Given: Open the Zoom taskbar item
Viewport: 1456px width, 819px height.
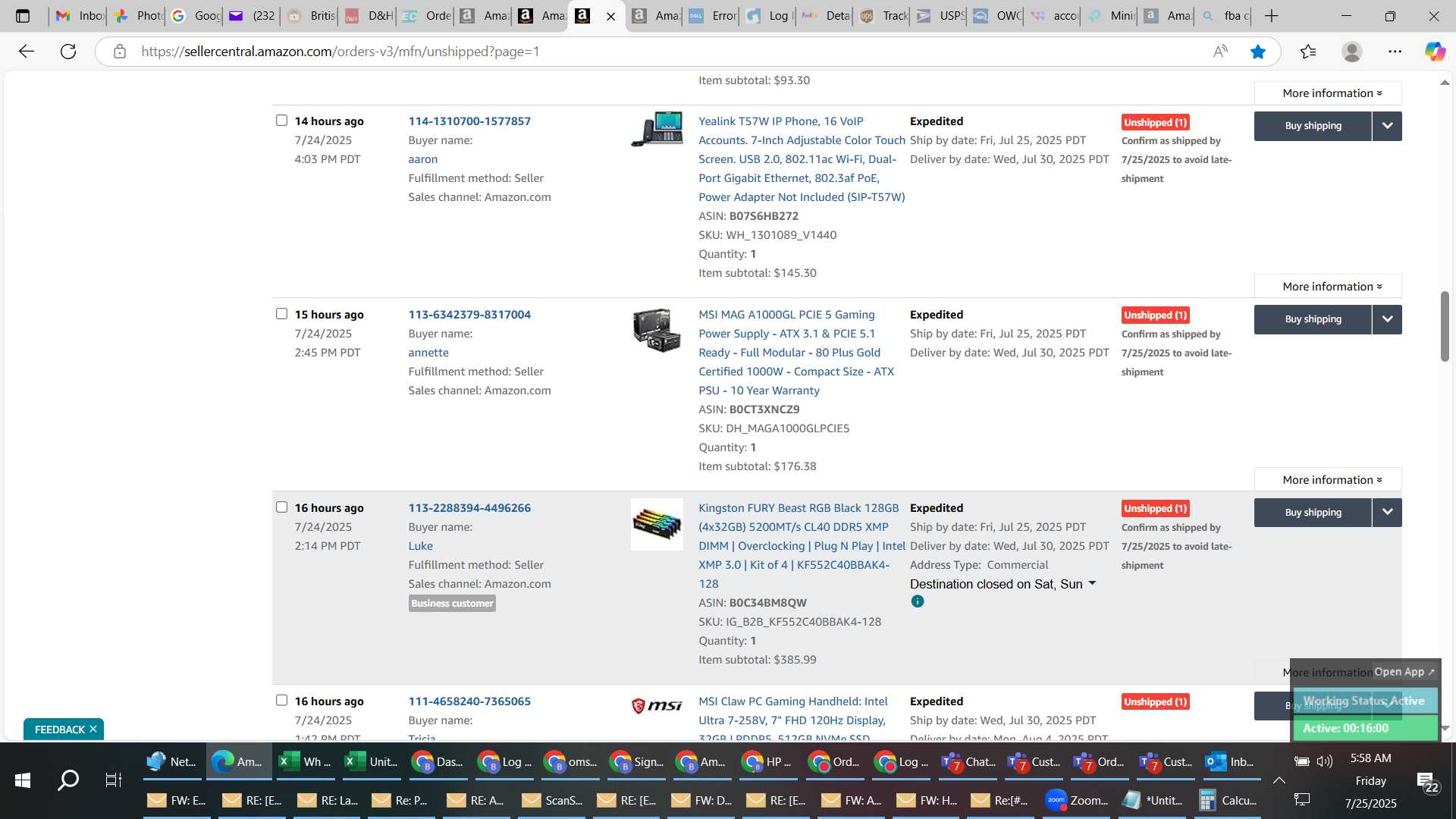Looking at the screenshot, I should pos(1078,801).
